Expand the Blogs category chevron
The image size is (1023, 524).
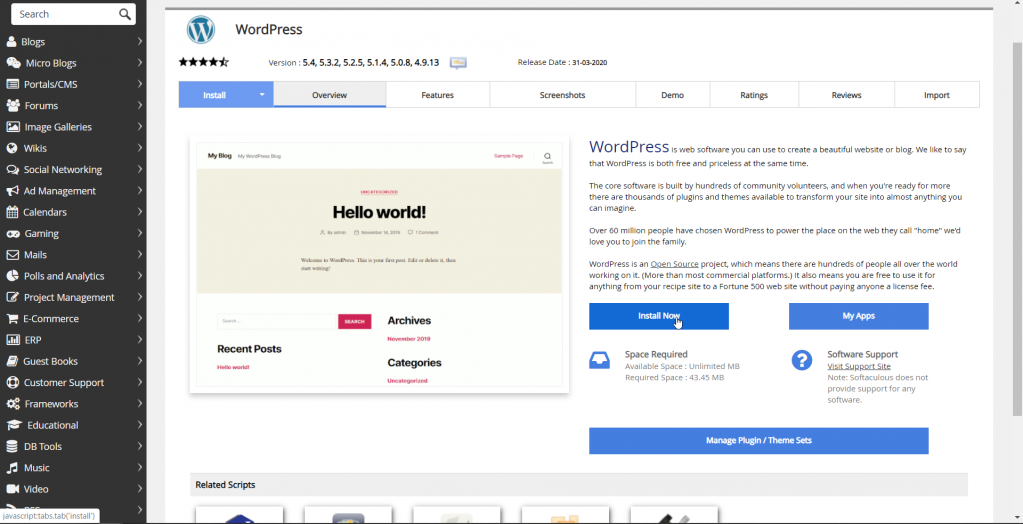(x=140, y=42)
